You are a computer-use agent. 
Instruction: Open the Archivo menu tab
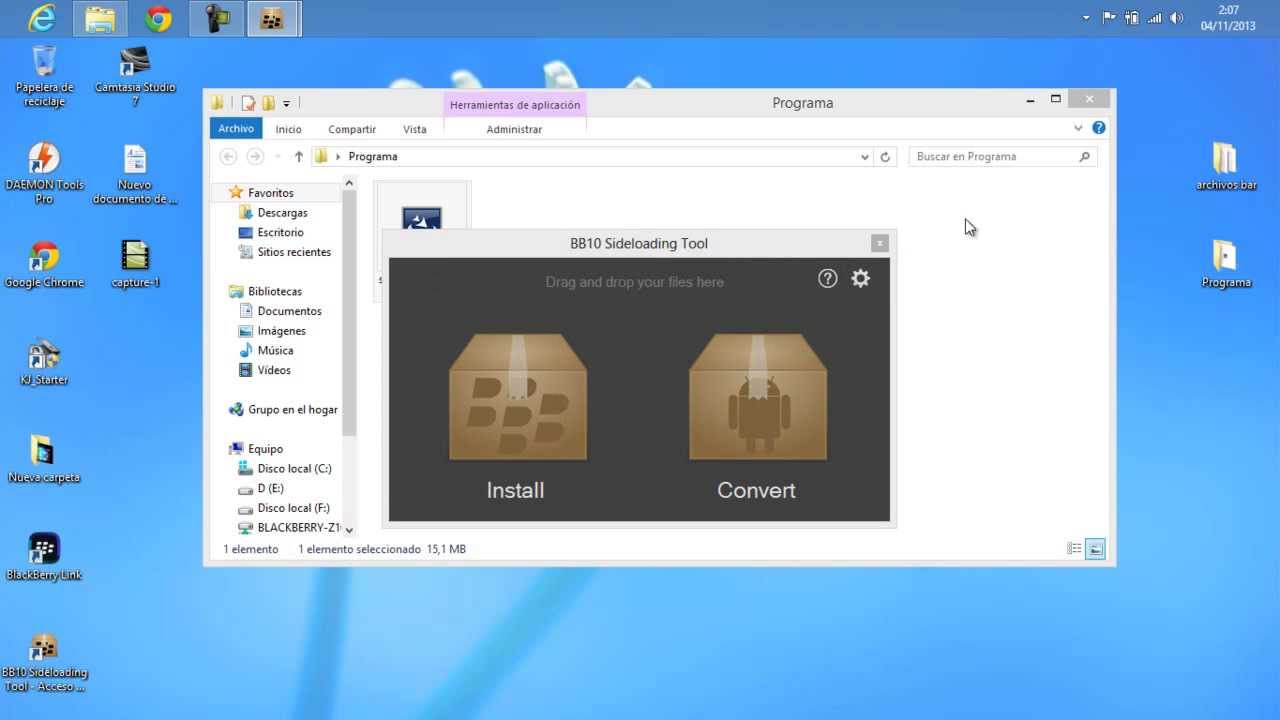(x=236, y=128)
